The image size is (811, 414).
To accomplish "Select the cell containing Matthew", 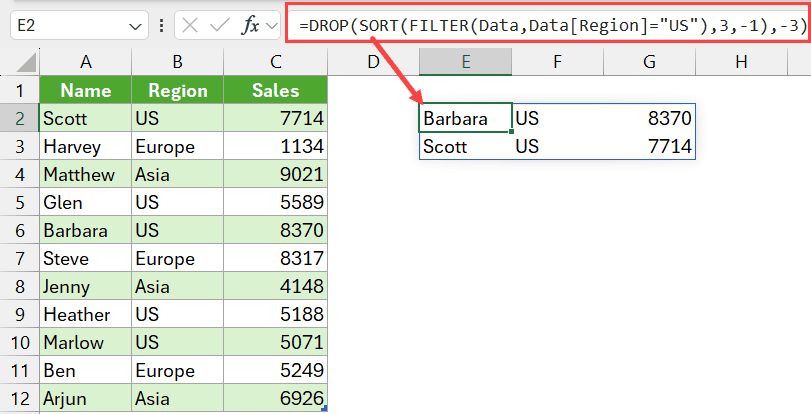I will (86, 174).
